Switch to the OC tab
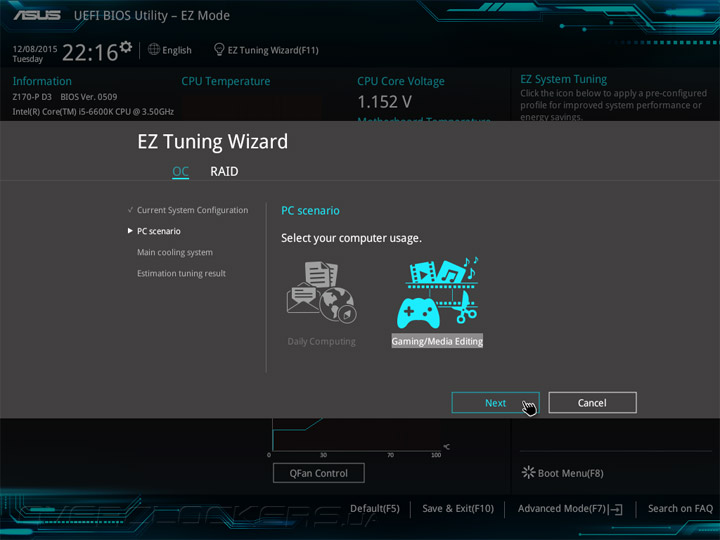720x540 pixels. coord(180,172)
